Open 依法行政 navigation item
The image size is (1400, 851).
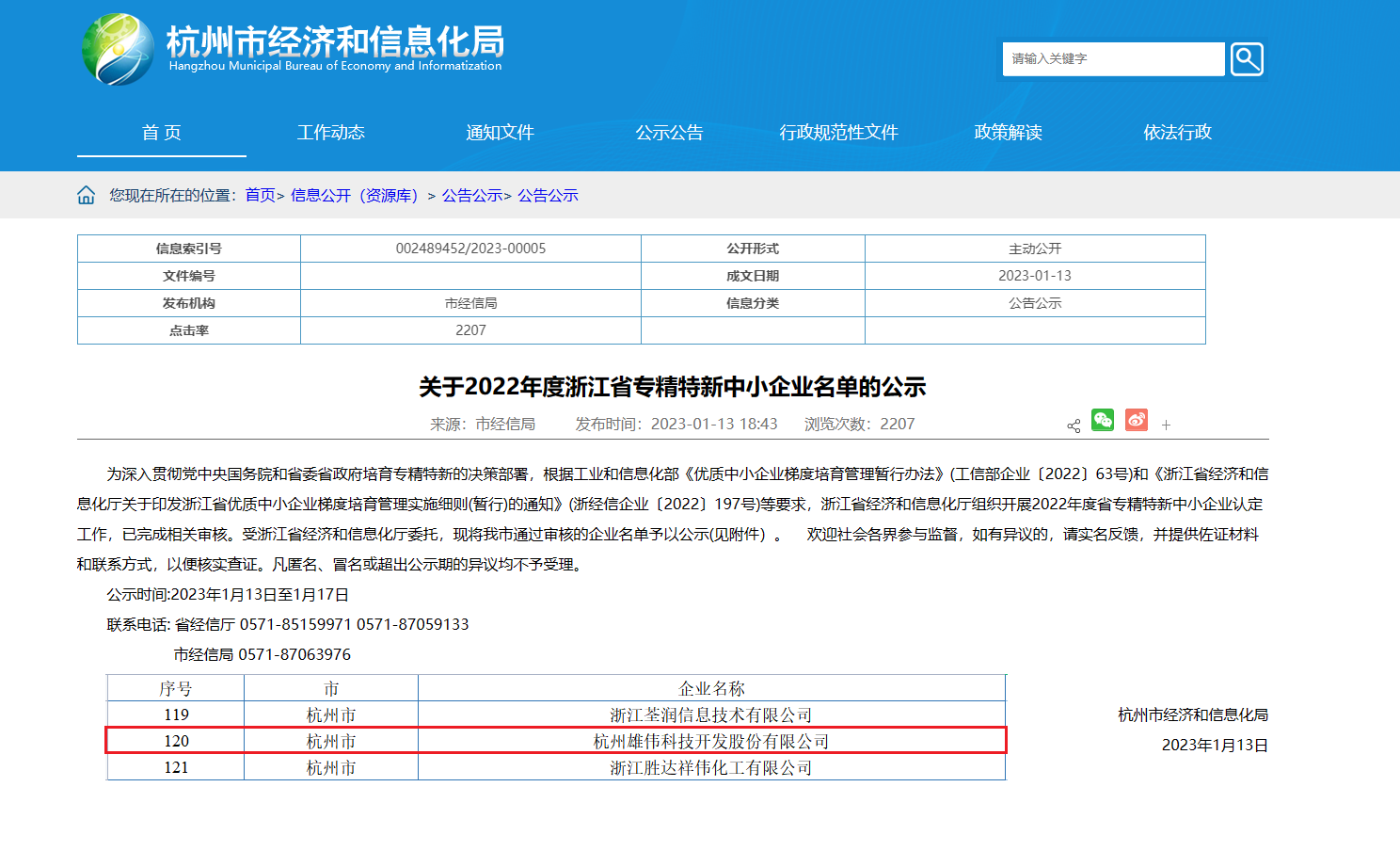[x=1178, y=133]
